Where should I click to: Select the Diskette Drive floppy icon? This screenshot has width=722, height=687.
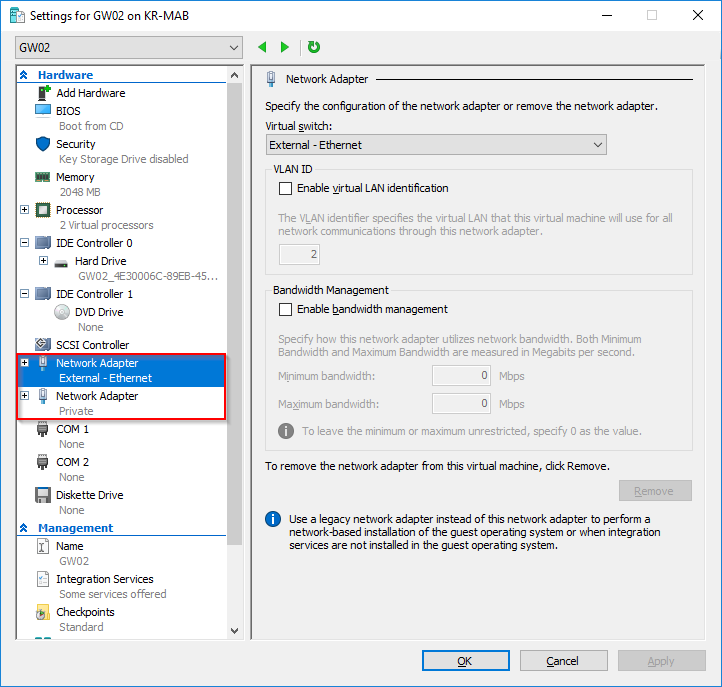tap(43, 495)
